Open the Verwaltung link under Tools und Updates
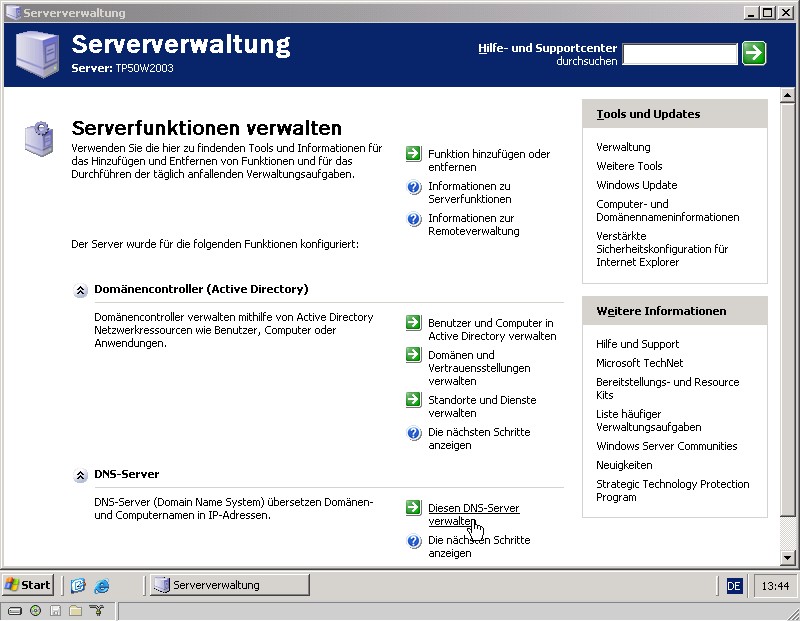 (623, 147)
